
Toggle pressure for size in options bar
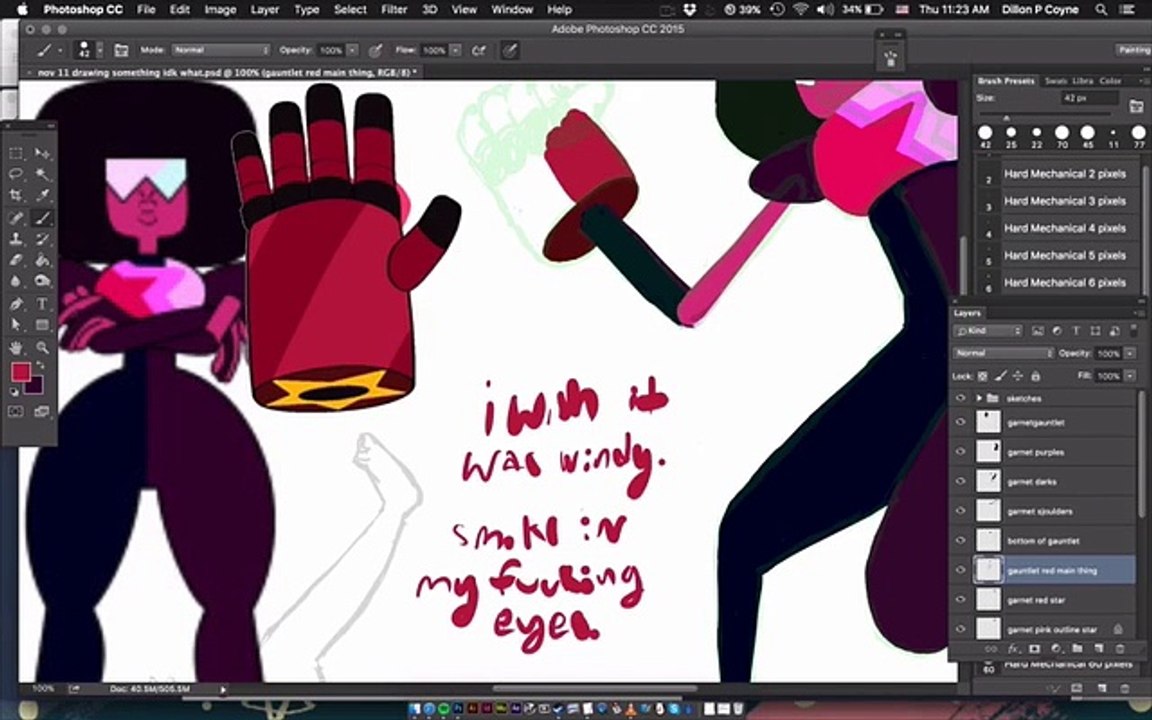point(510,50)
